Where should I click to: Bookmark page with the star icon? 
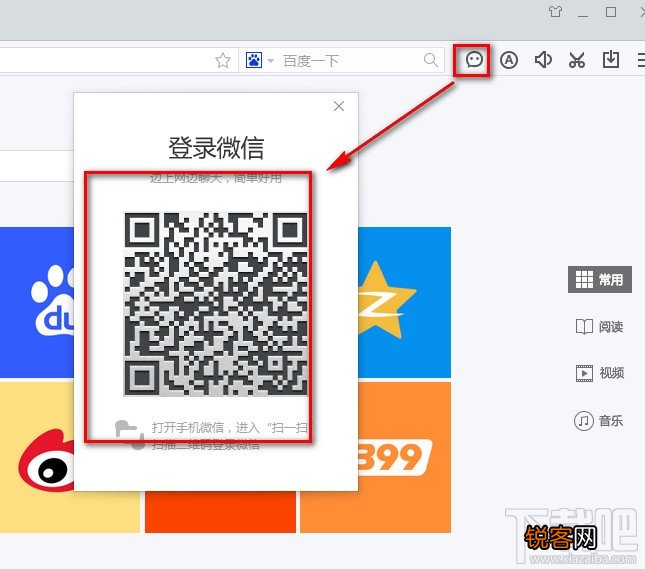223,60
